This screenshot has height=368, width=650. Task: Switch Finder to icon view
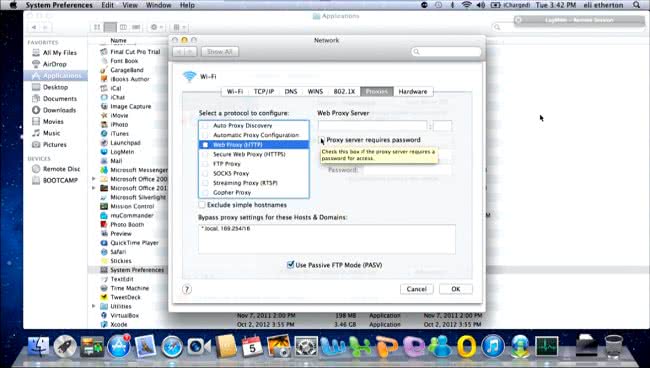pos(97,27)
